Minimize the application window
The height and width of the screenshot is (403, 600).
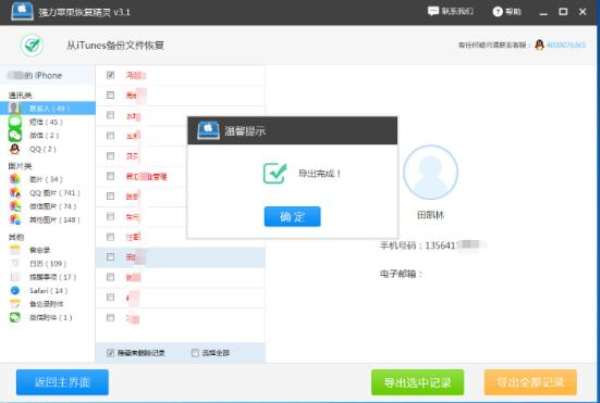[x=543, y=12]
